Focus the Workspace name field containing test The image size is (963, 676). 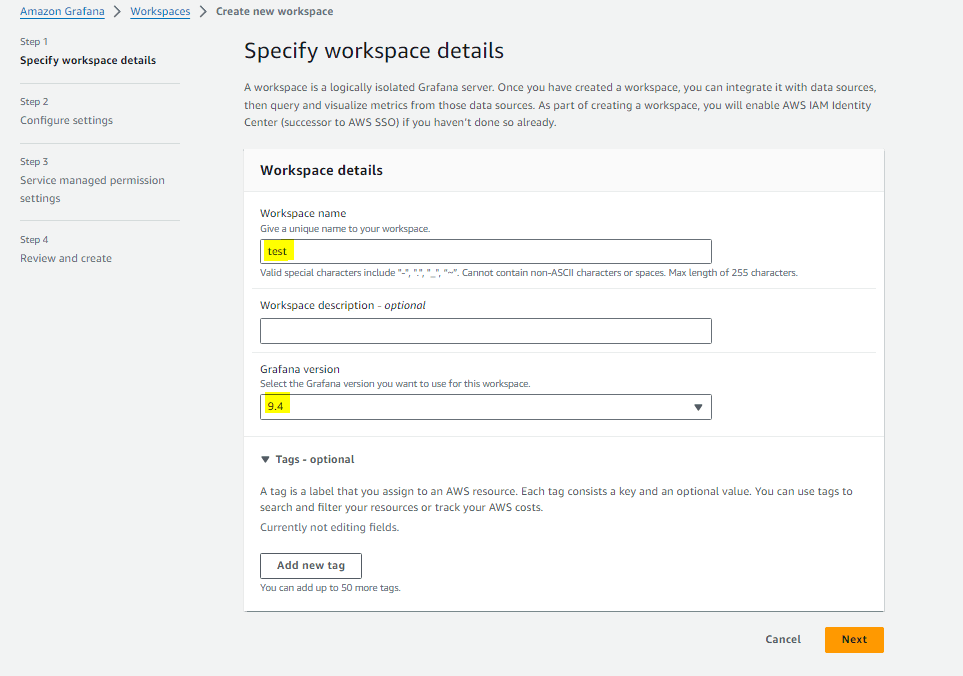pyautogui.click(x=485, y=251)
